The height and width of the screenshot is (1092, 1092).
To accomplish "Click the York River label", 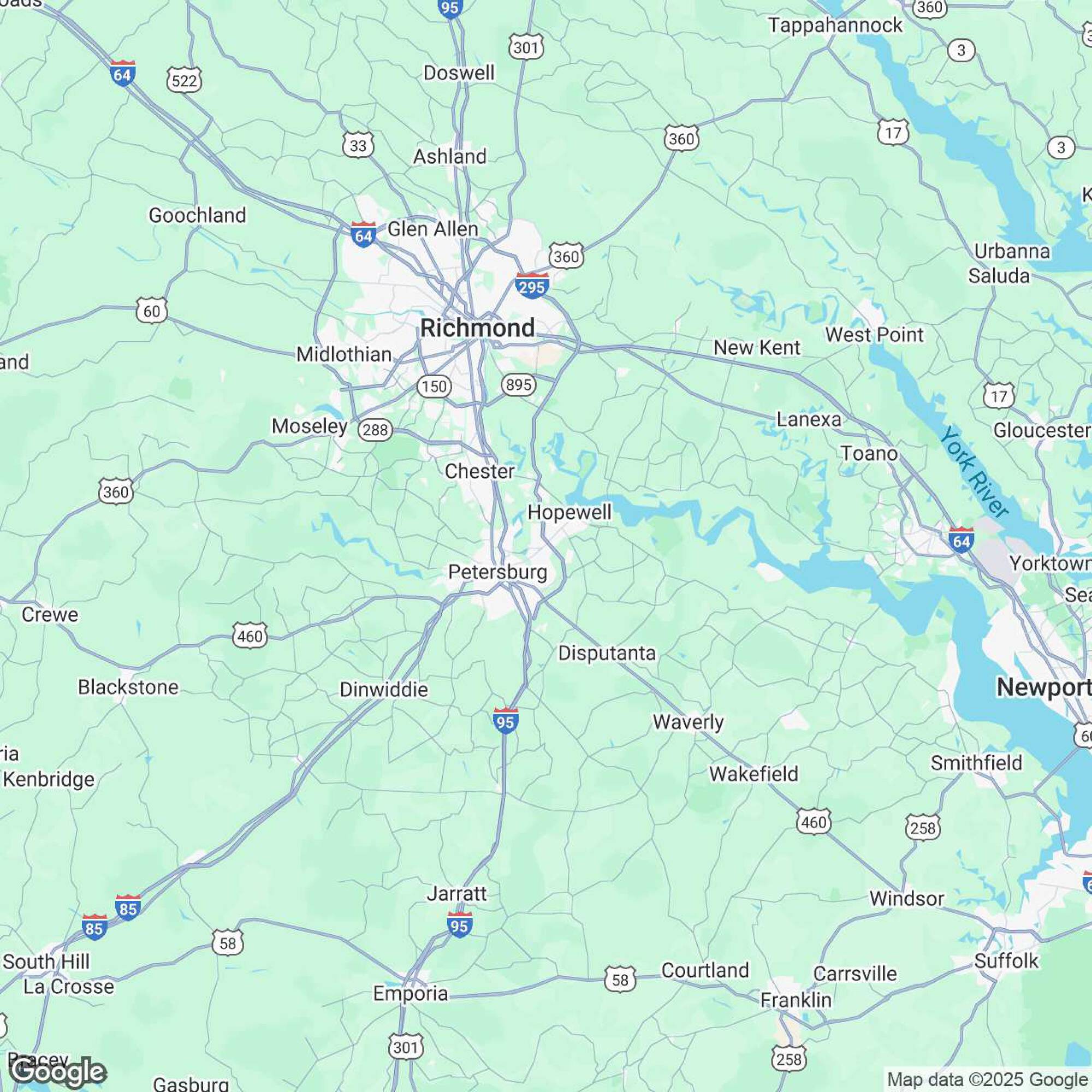I will (975, 472).
